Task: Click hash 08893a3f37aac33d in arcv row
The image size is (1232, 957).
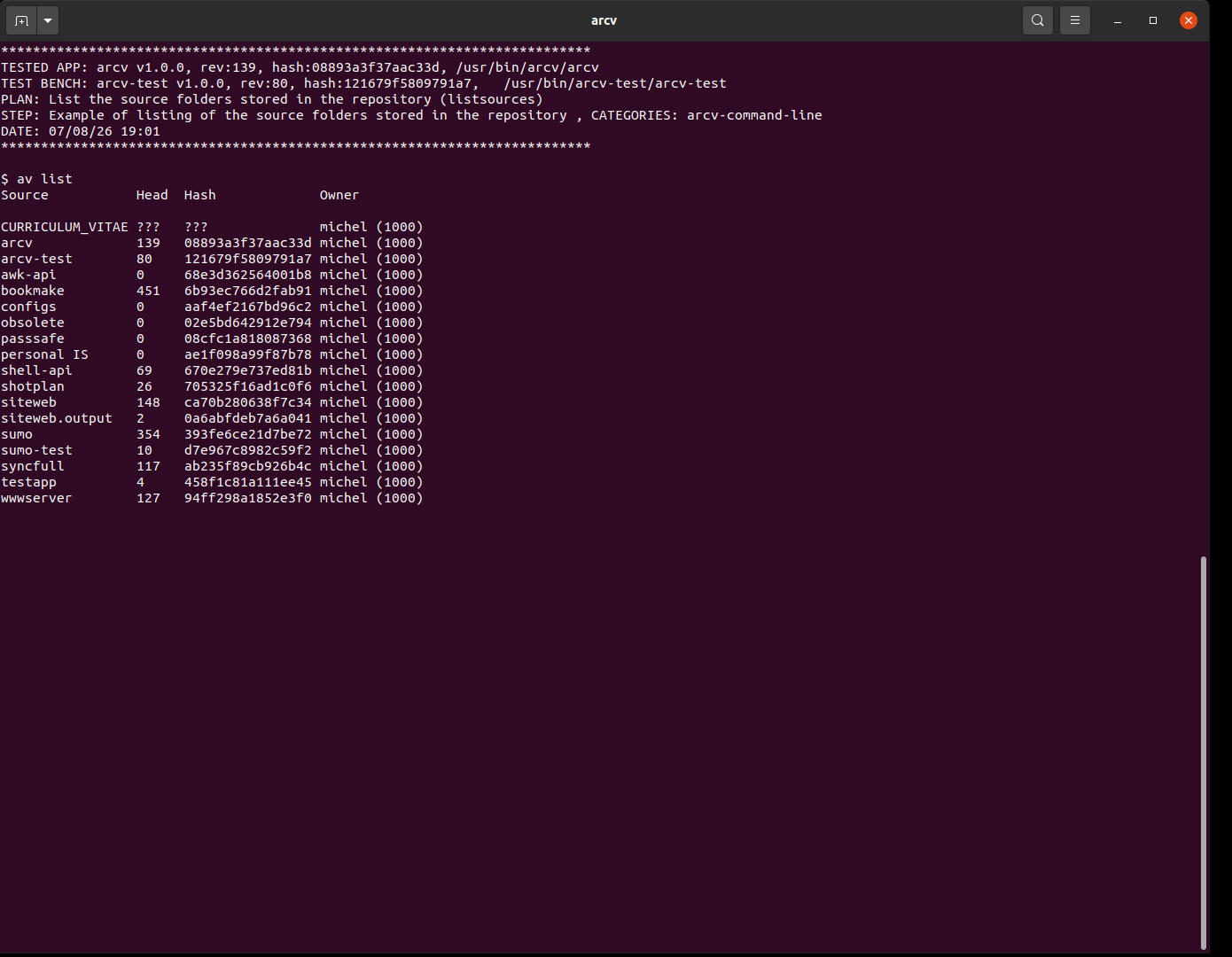Action: coord(248,243)
